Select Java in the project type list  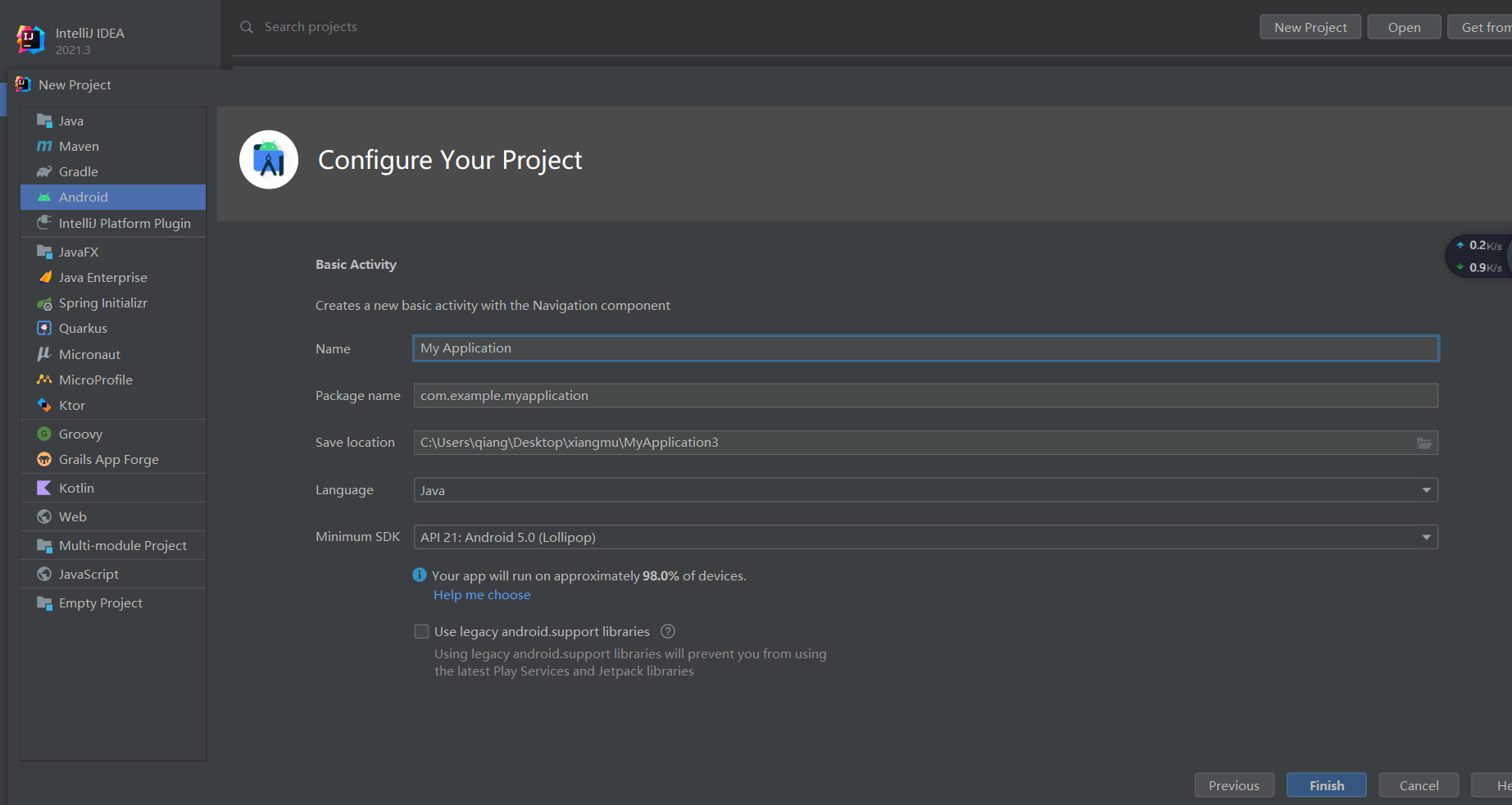point(113,121)
